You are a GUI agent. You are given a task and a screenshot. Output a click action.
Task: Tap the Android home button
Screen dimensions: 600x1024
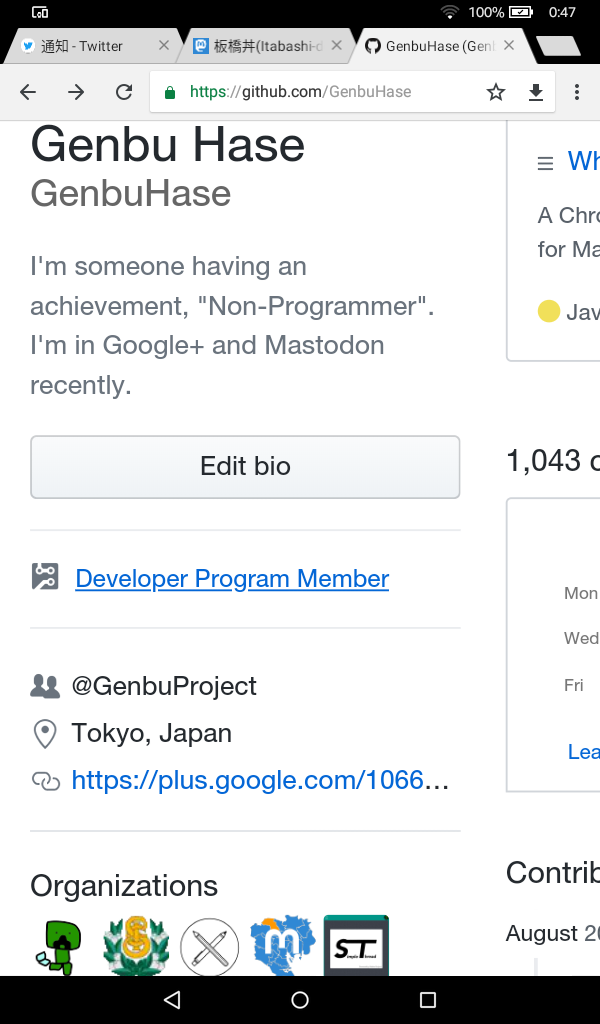tap(300, 1000)
